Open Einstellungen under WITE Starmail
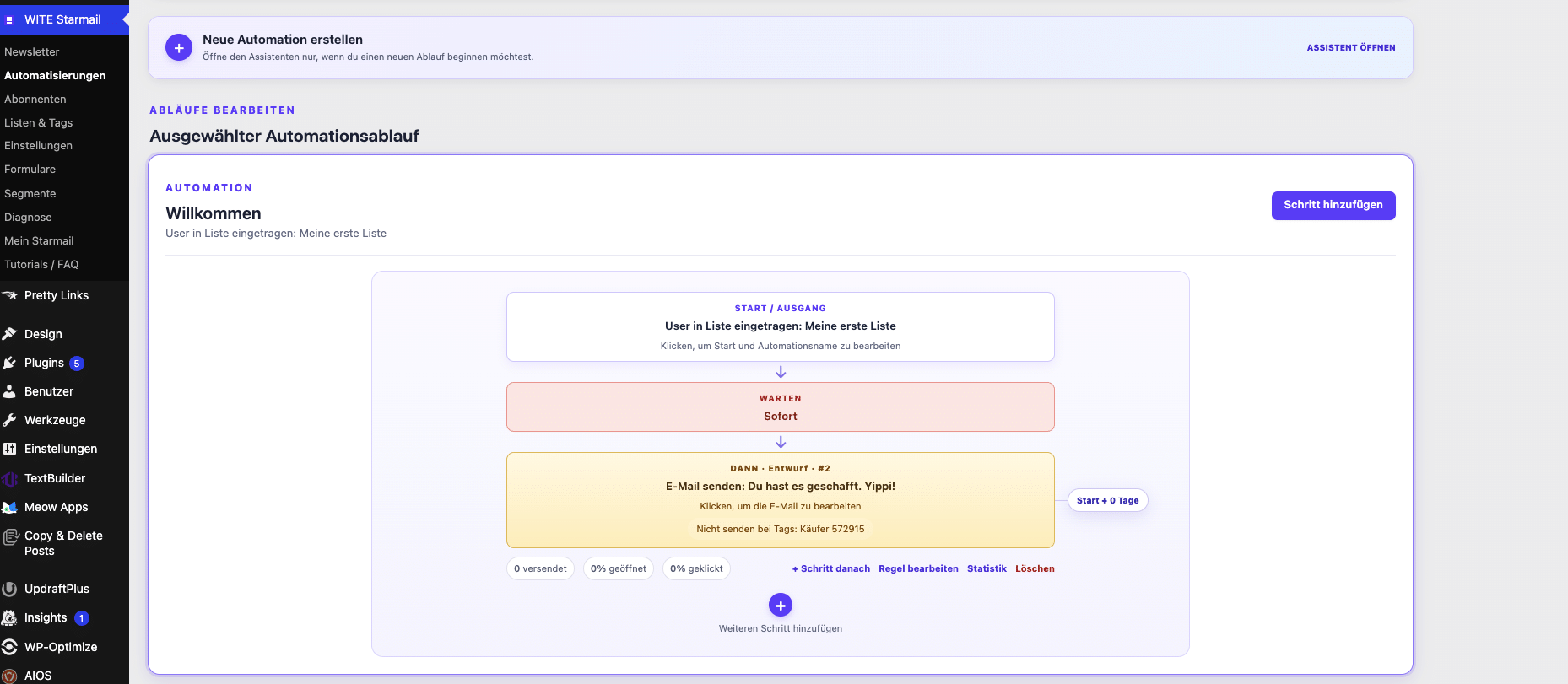 click(x=39, y=145)
